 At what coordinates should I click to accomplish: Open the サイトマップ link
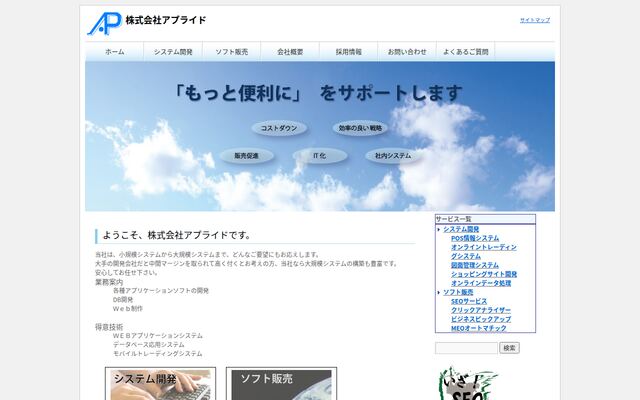click(x=535, y=20)
